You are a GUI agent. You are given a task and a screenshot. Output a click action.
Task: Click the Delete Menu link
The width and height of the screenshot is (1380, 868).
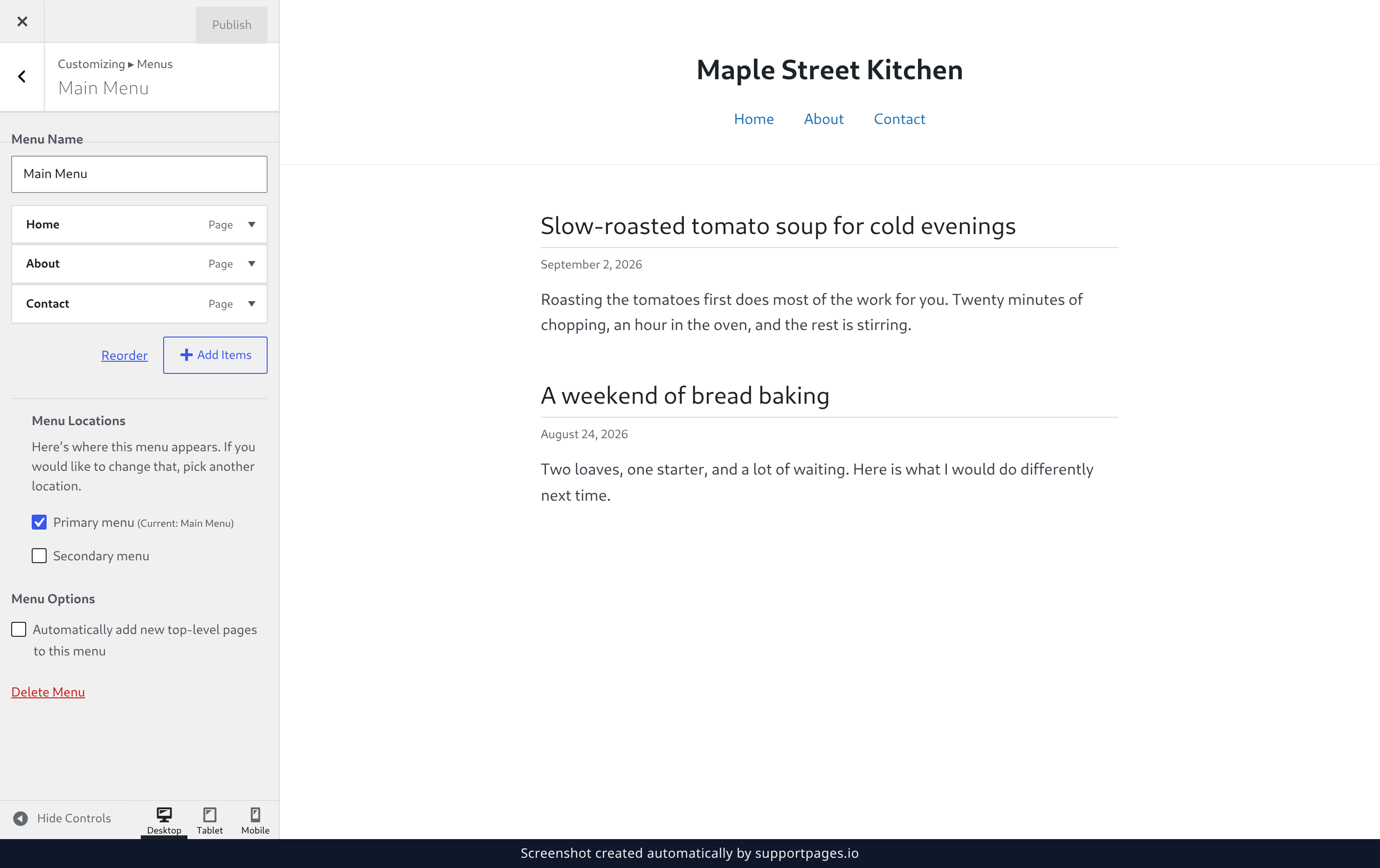(48, 692)
